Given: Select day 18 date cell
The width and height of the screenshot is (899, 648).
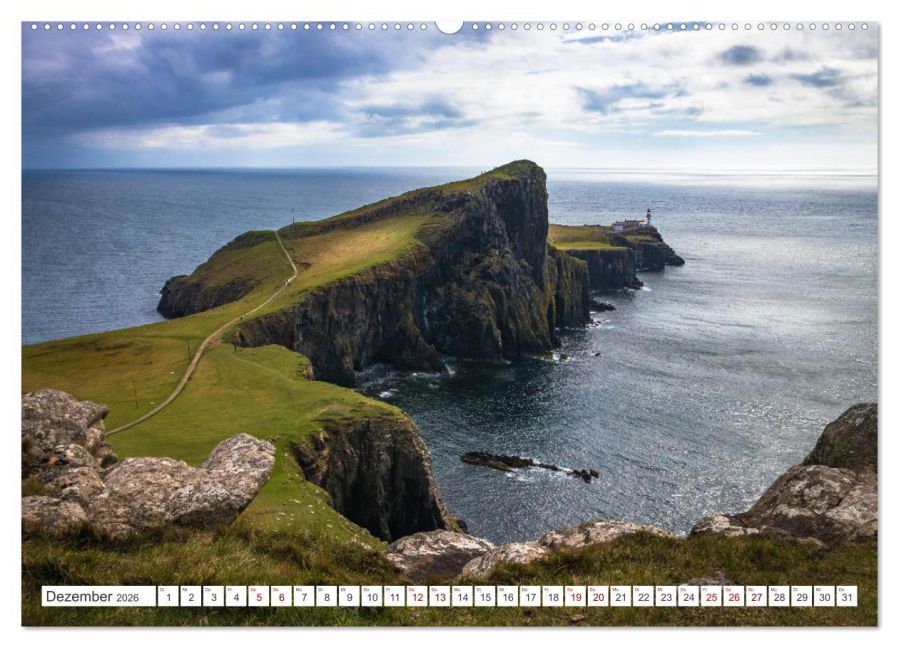Looking at the screenshot, I should click(553, 596).
